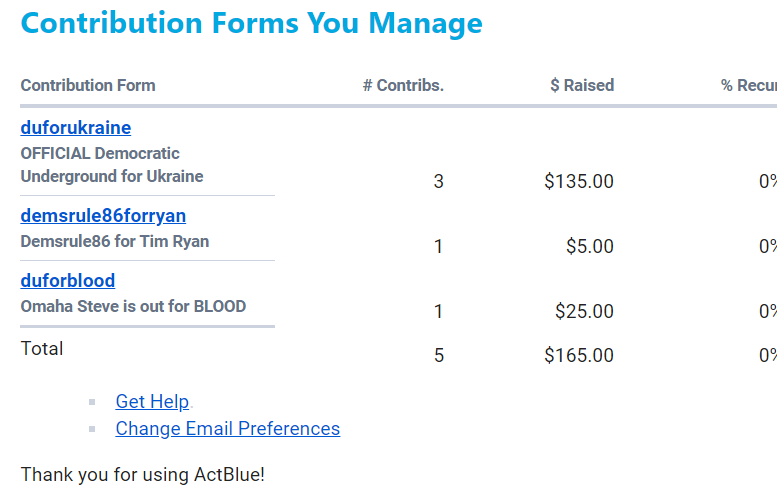Click Change Email Preferences link
Viewport: 777px width, 497px height.
click(227, 429)
